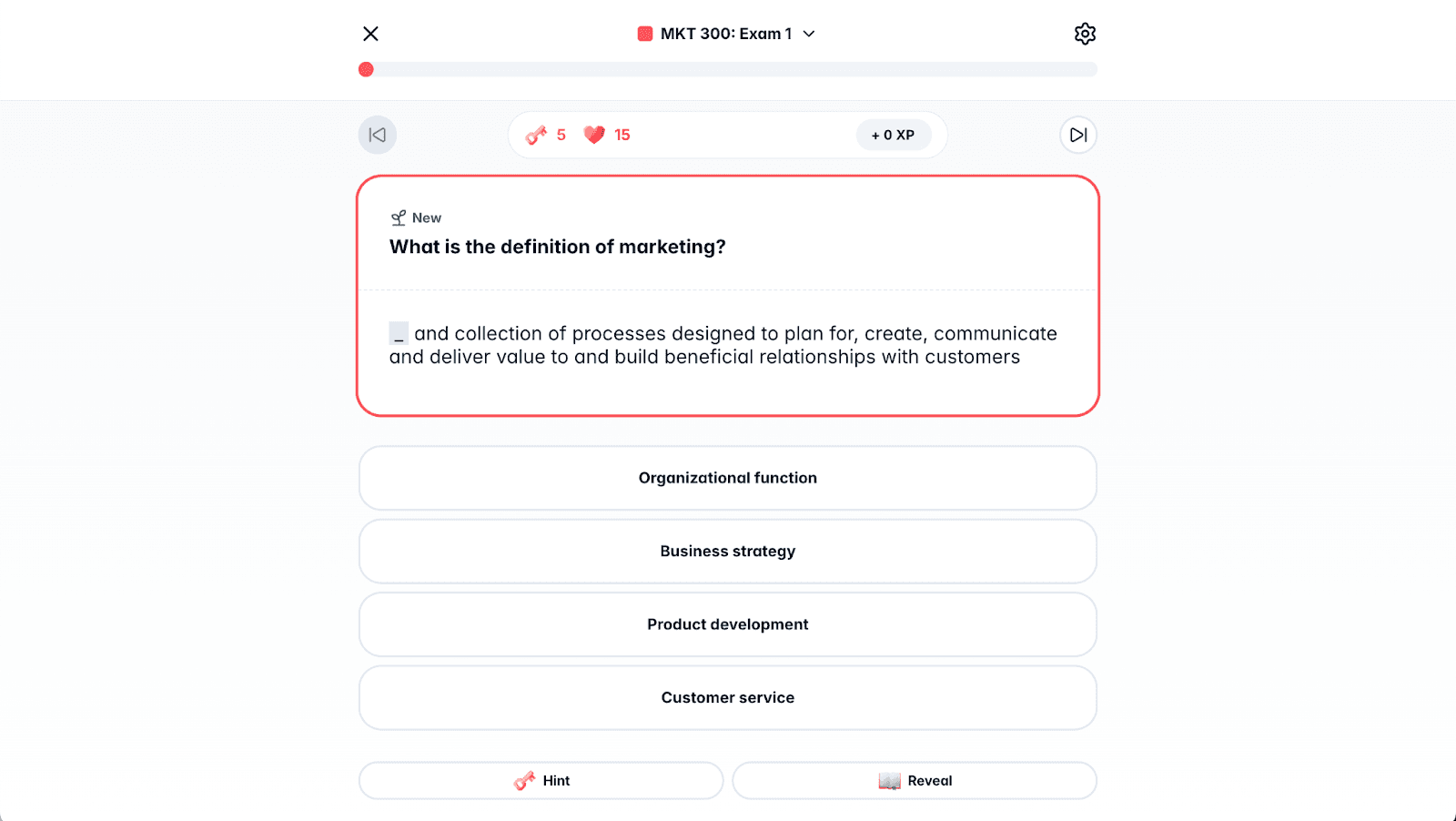Close the exam with the X icon

(x=370, y=34)
